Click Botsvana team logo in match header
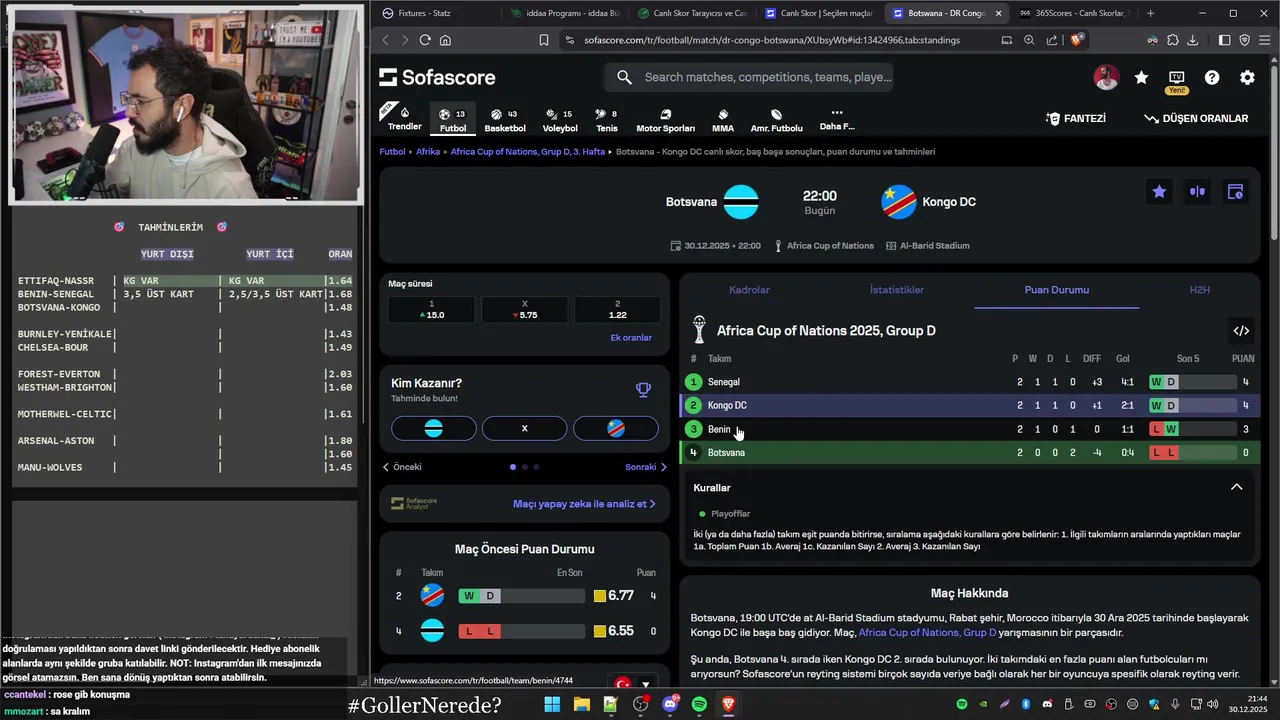Screen dimensions: 1280x720 tap(741, 202)
